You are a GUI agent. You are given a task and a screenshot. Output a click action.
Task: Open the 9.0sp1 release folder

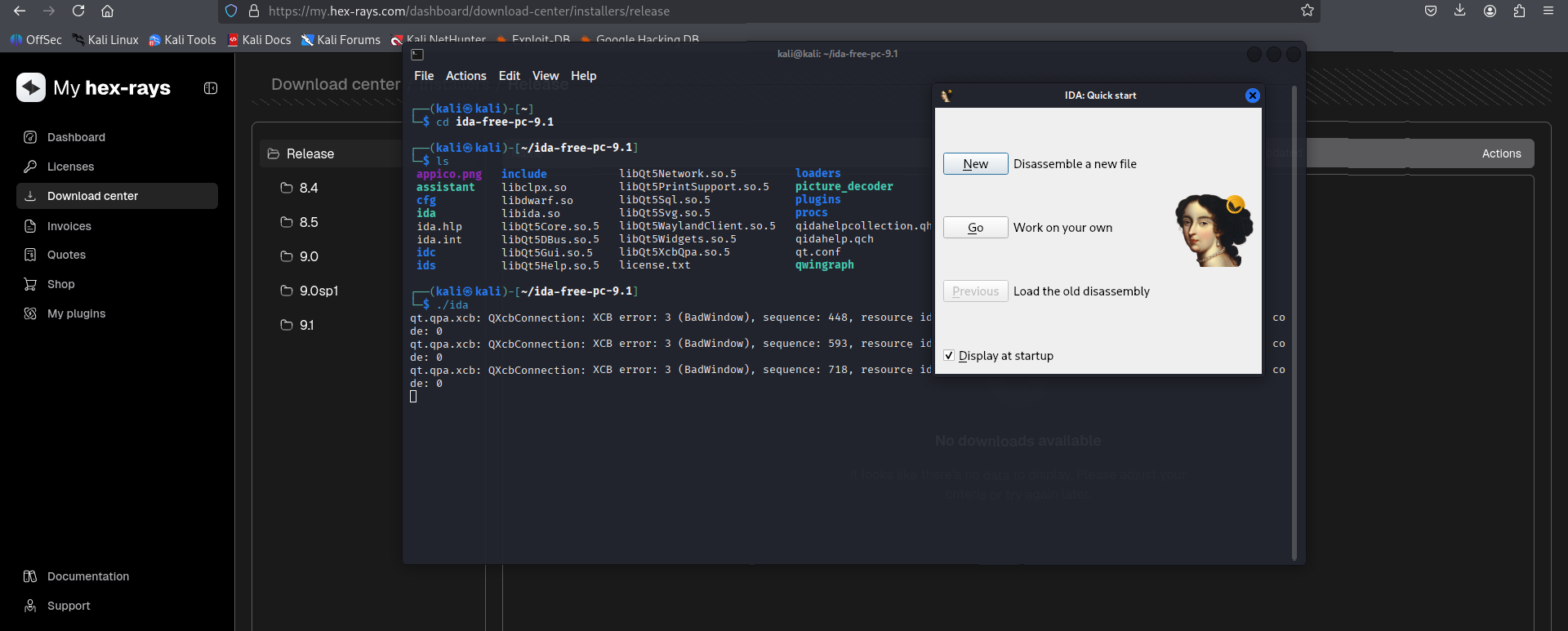(309, 291)
